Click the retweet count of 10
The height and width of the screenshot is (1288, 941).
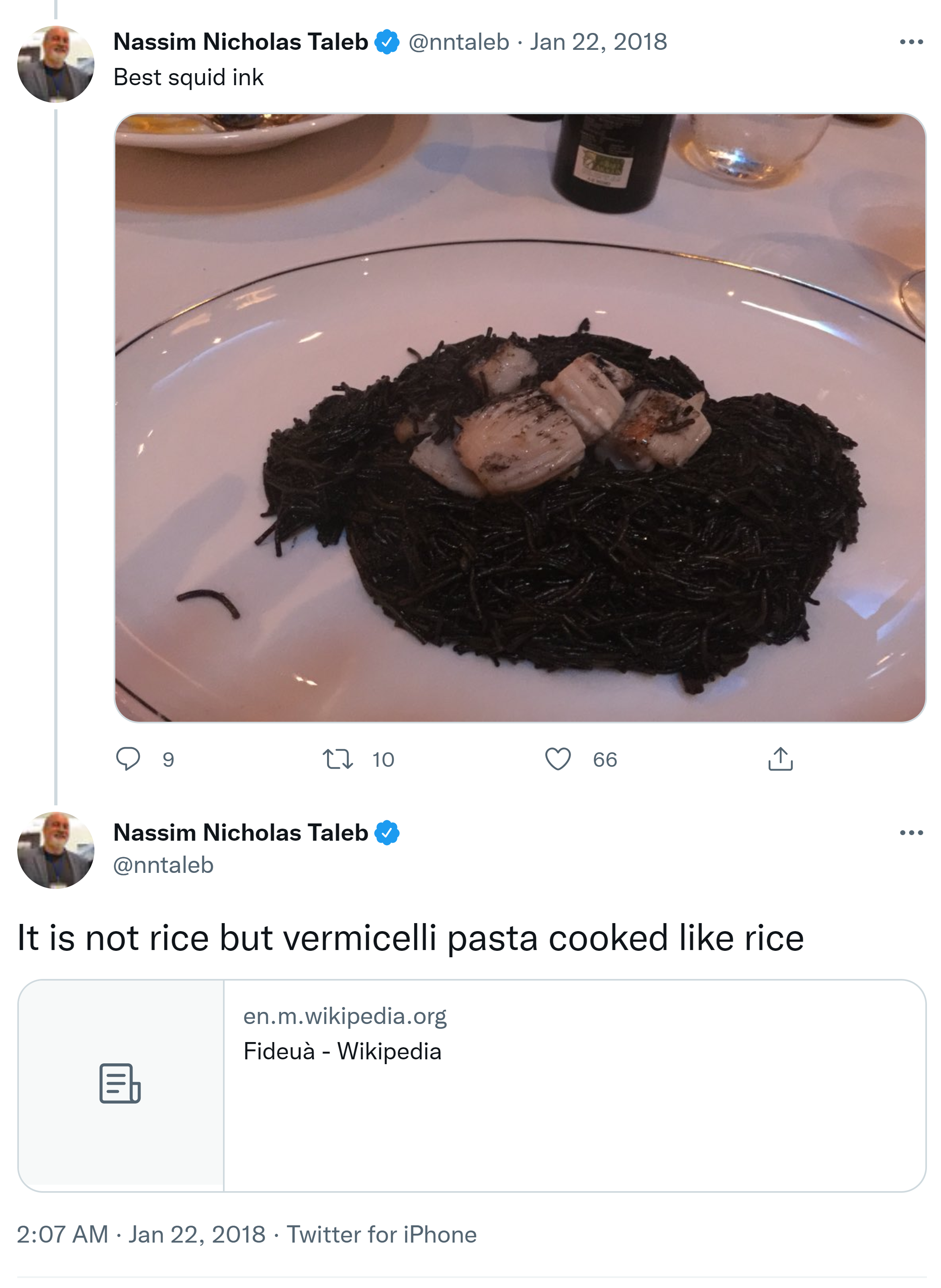click(383, 760)
